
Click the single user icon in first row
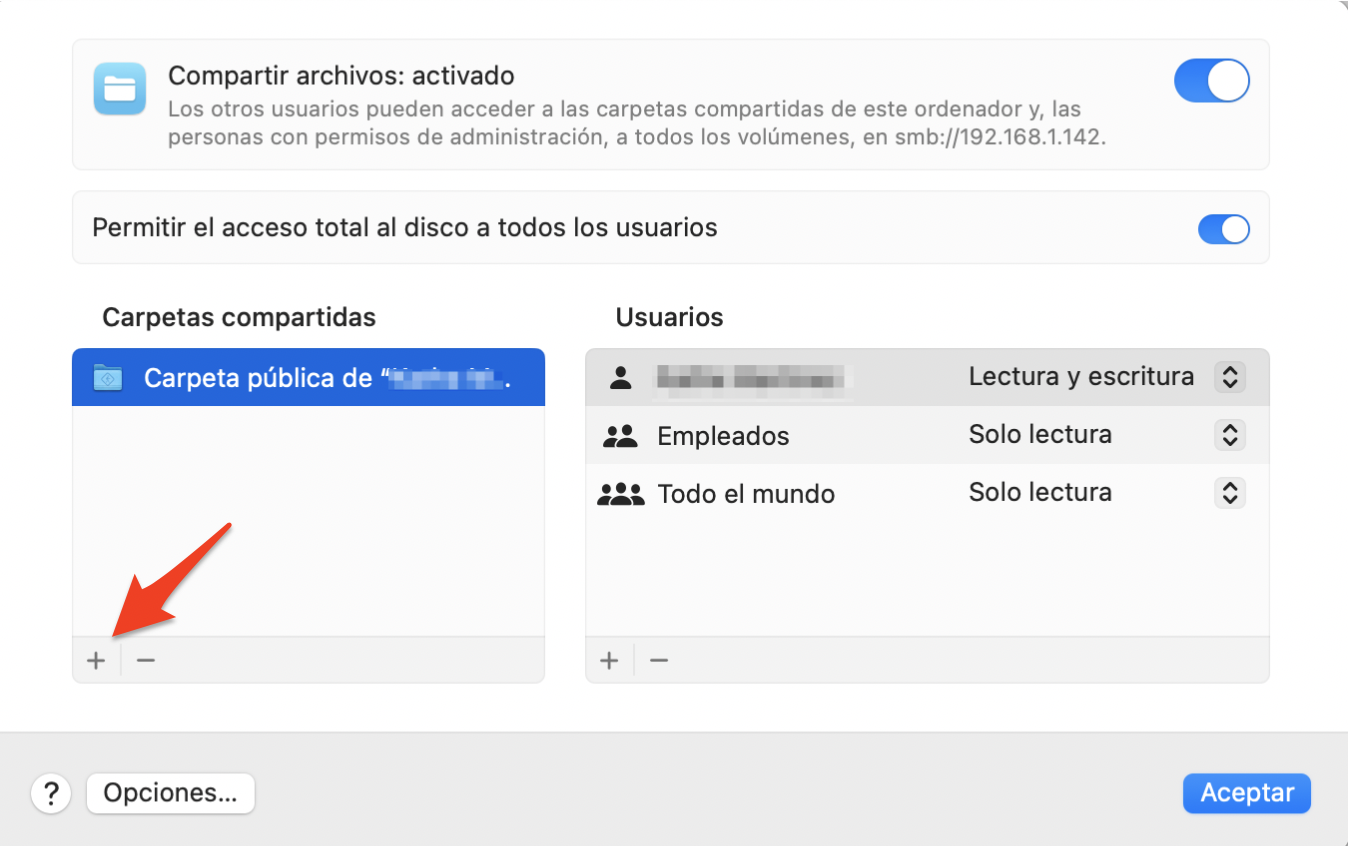click(621, 378)
